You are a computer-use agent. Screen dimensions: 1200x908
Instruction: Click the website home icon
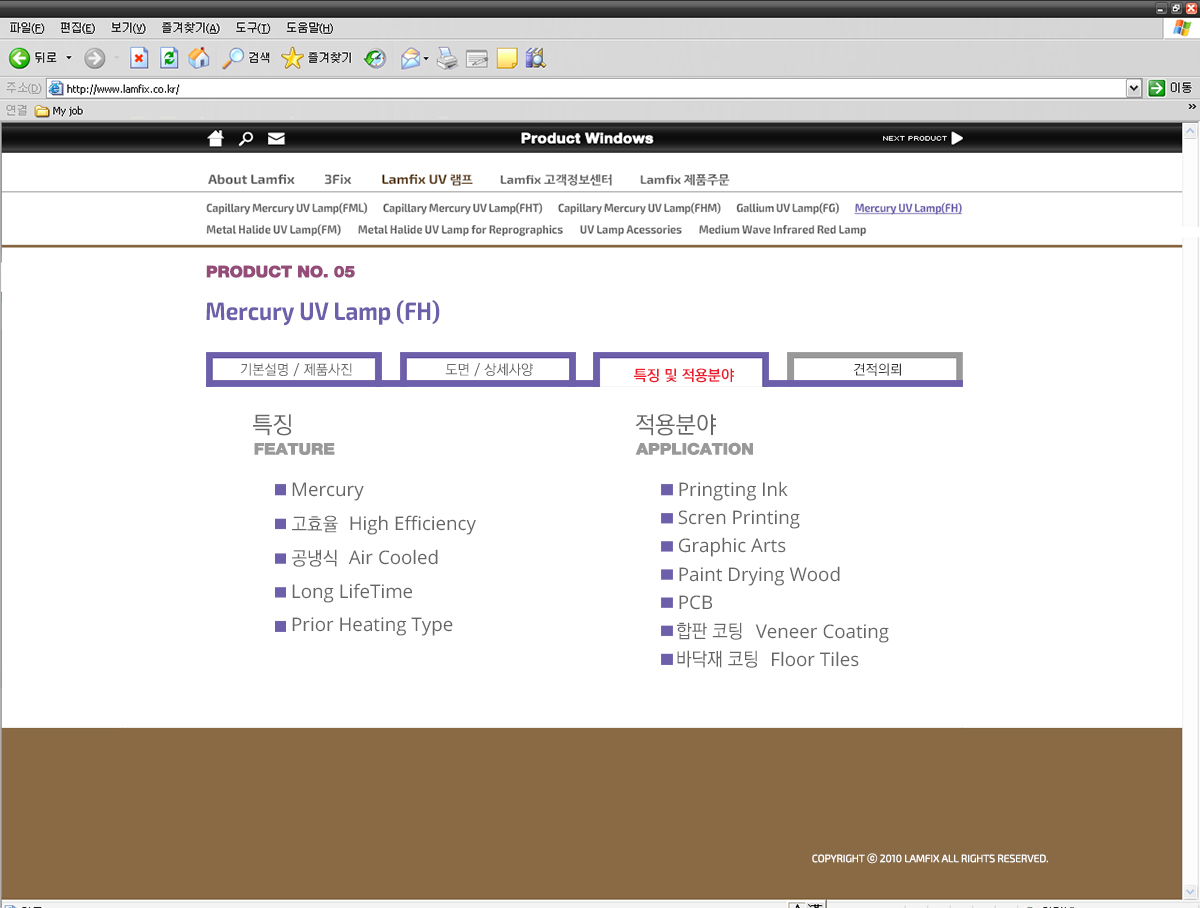tap(215, 138)
